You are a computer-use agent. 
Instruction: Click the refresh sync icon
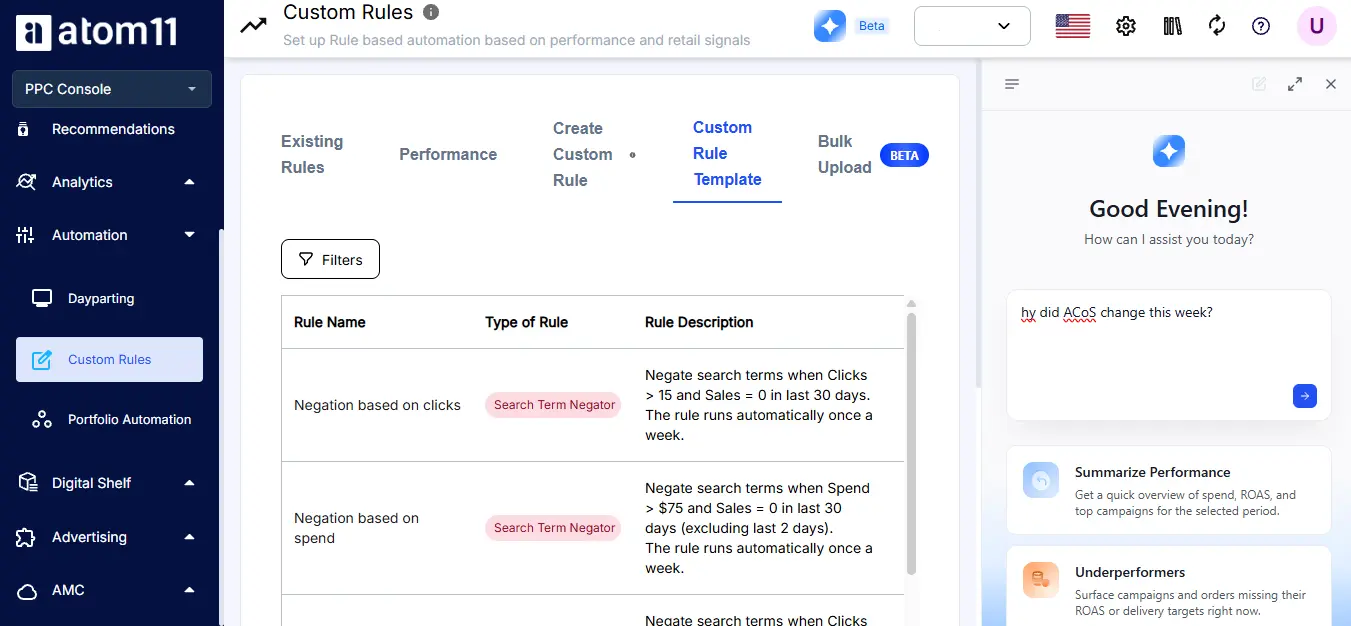click(x=1217, y=26)
